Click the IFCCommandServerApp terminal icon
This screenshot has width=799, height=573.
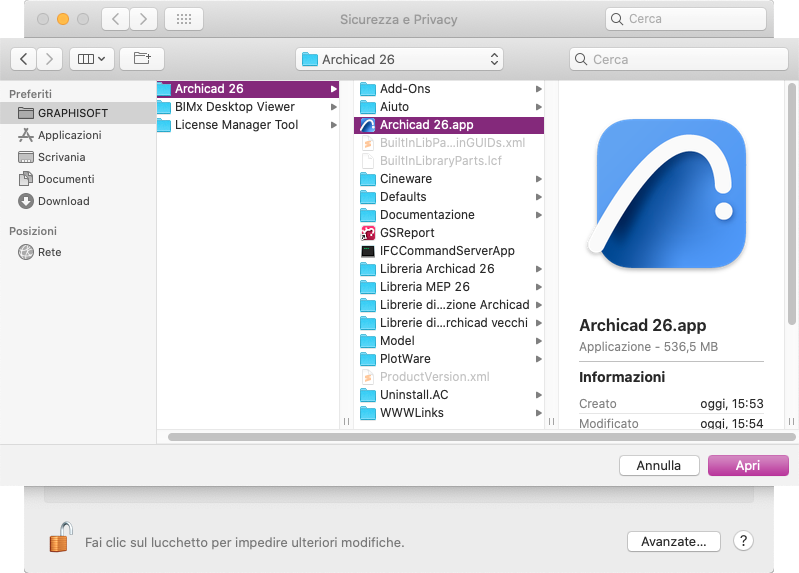tap(367, 251)
